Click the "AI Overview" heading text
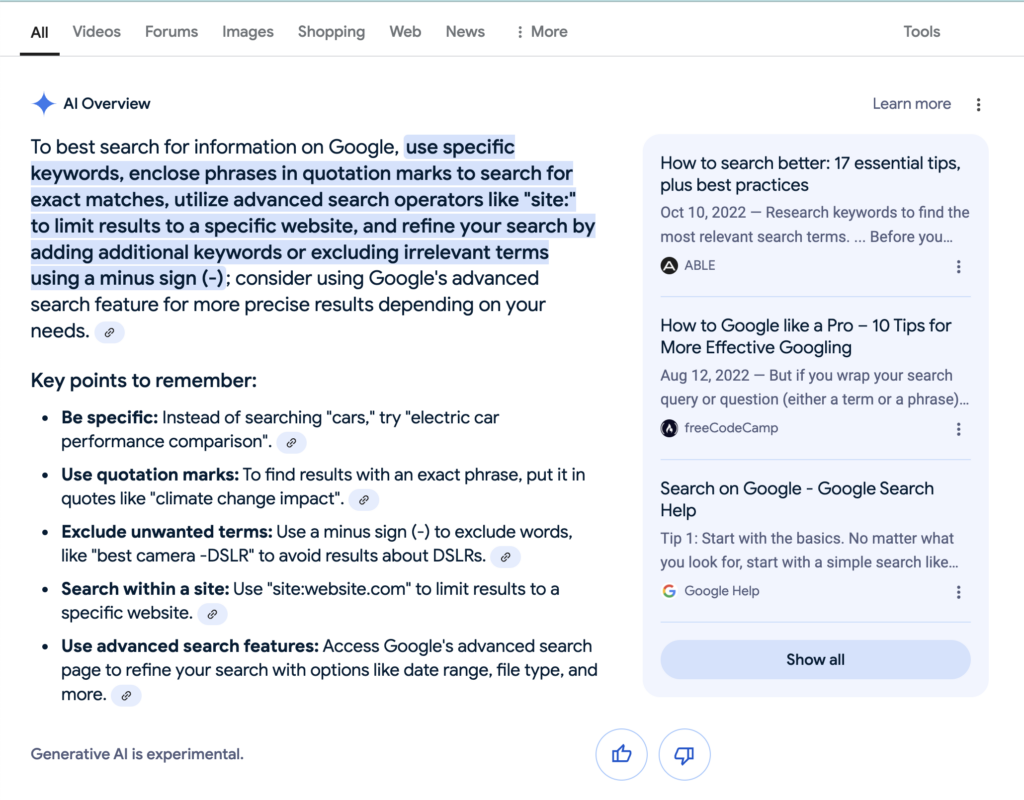 pos(106,104)
